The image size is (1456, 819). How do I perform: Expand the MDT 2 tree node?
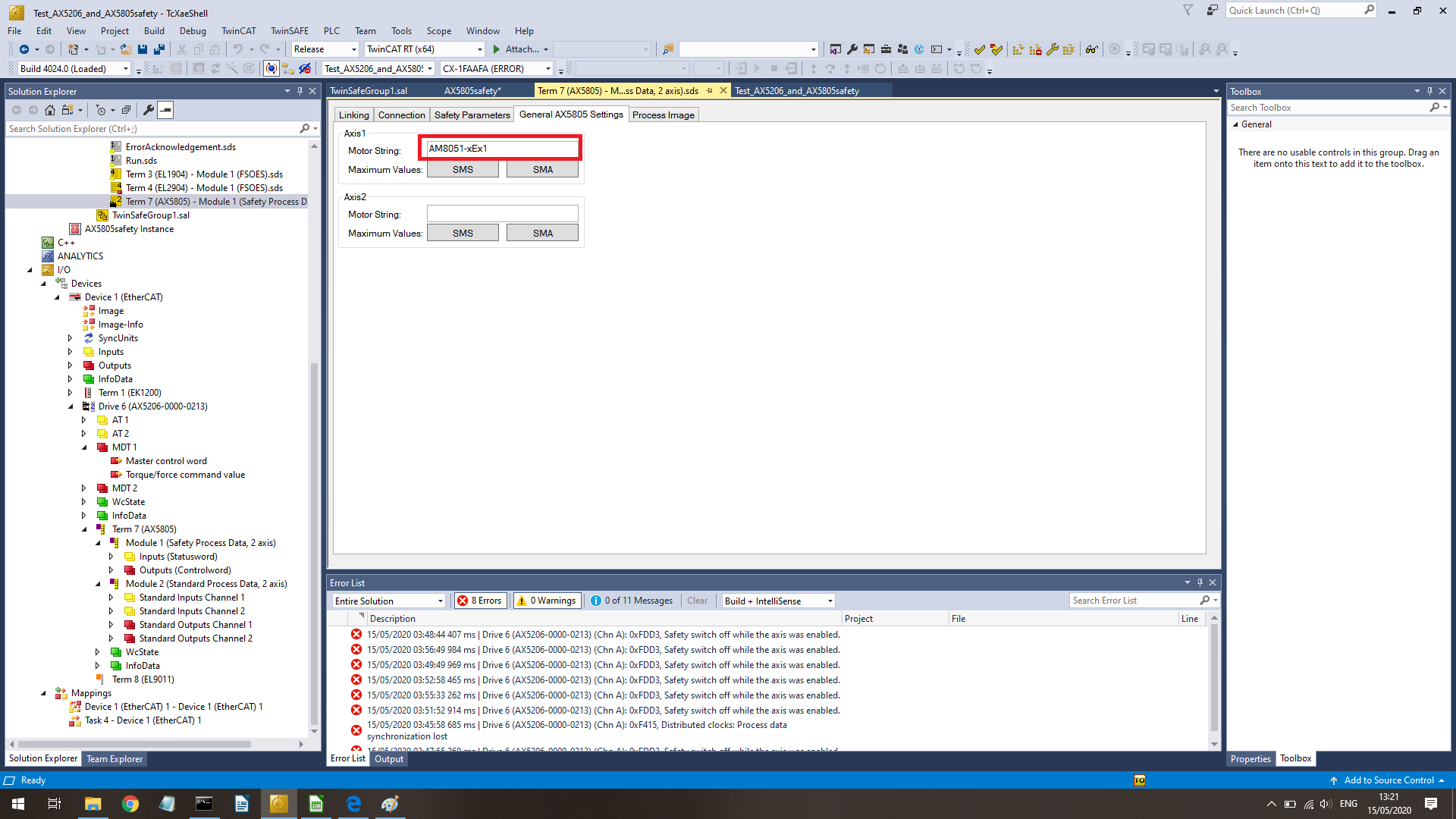click(84, 488)
